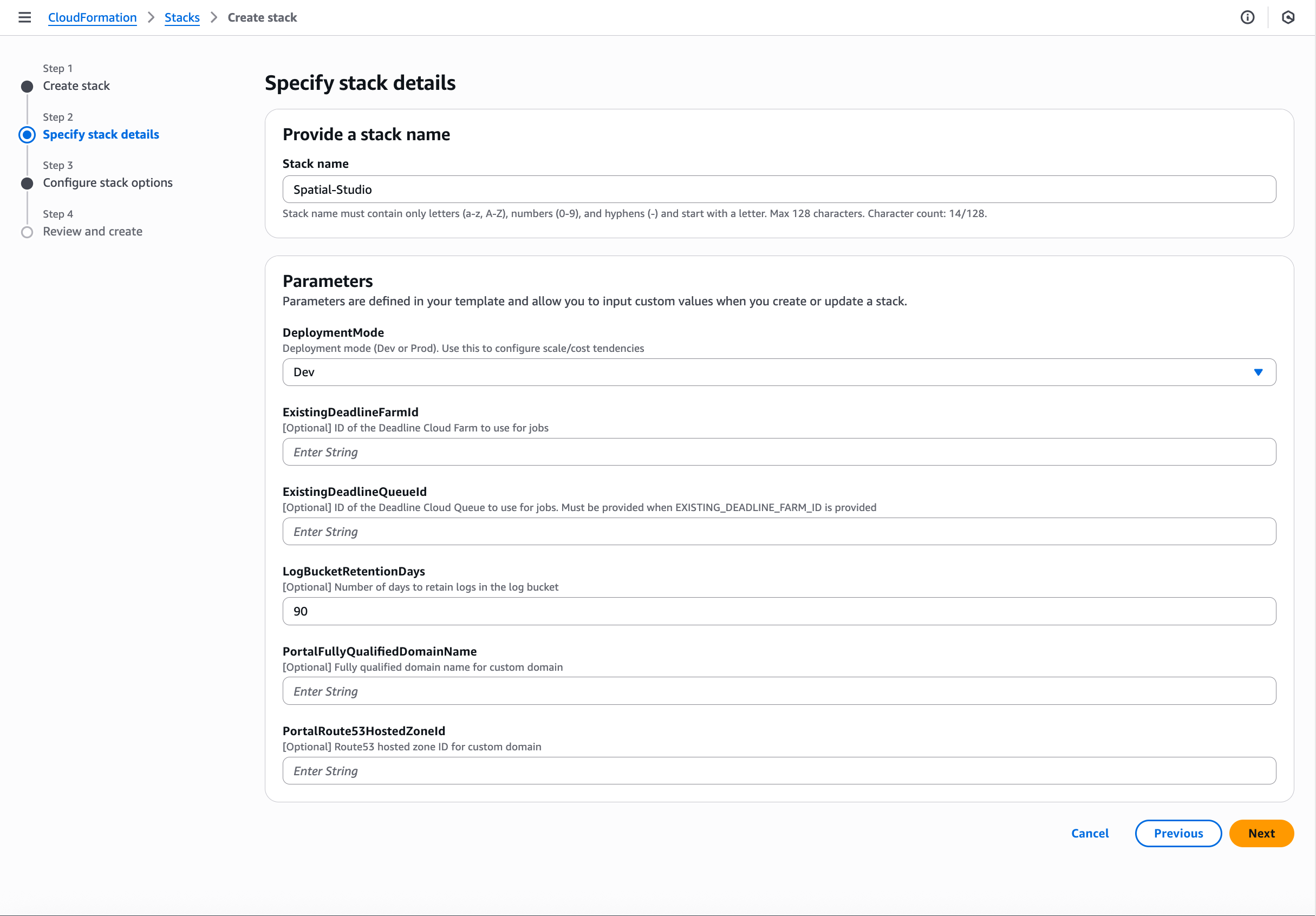Click the Step 1 progress dot
The image size is (1316, 916).
pos(27,87)
